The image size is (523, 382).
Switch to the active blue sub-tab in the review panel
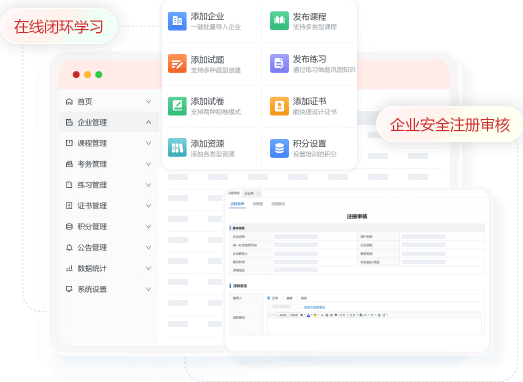tap(237, 204)
